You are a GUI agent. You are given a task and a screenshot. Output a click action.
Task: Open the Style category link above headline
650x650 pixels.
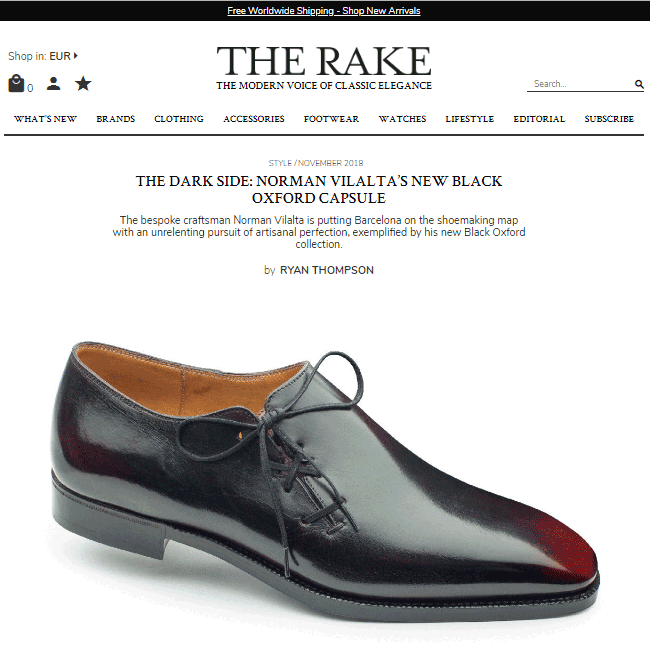click(x=280, y=163)
